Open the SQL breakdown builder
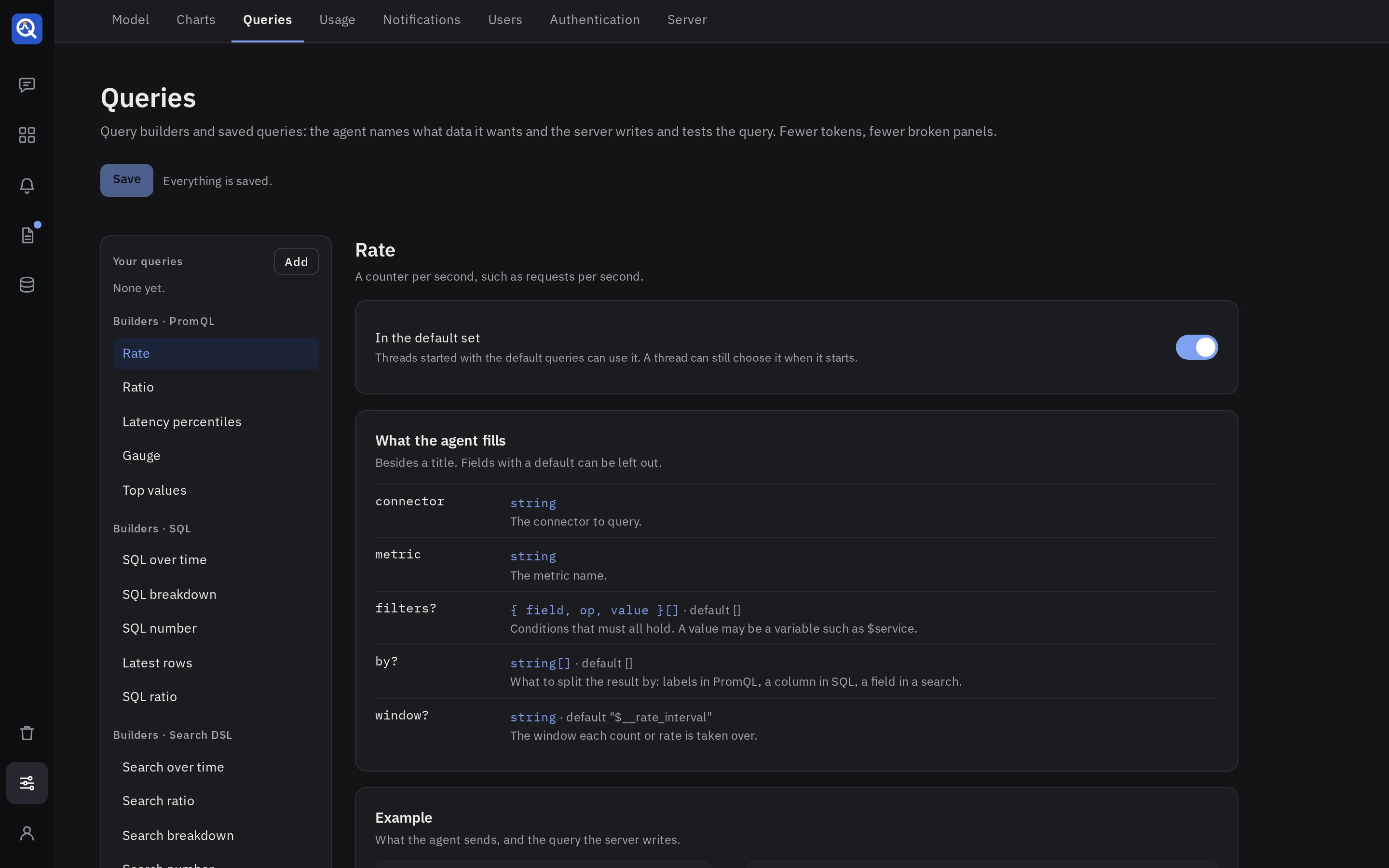The width and height of the screenshot is (1389, 868). coord(216,594)
